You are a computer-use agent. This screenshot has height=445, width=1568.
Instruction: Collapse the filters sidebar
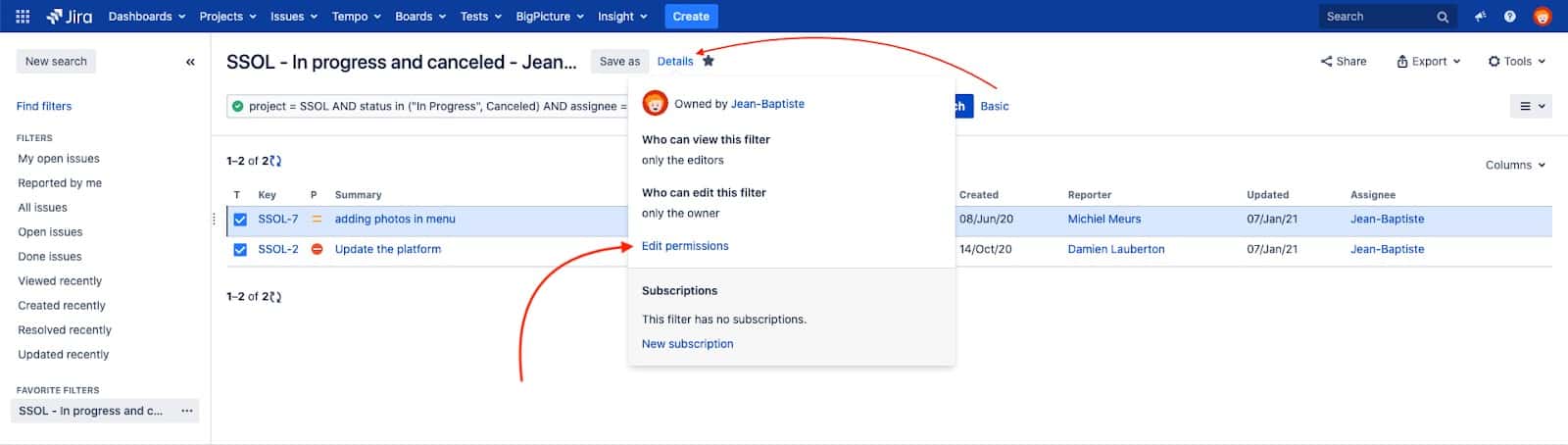190,62
